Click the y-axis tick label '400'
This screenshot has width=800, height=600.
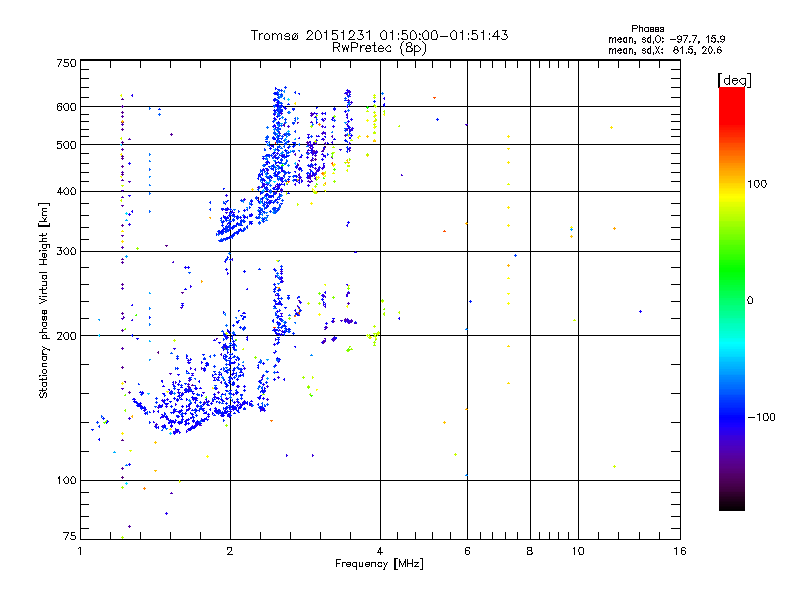click(x=66, y=191)
